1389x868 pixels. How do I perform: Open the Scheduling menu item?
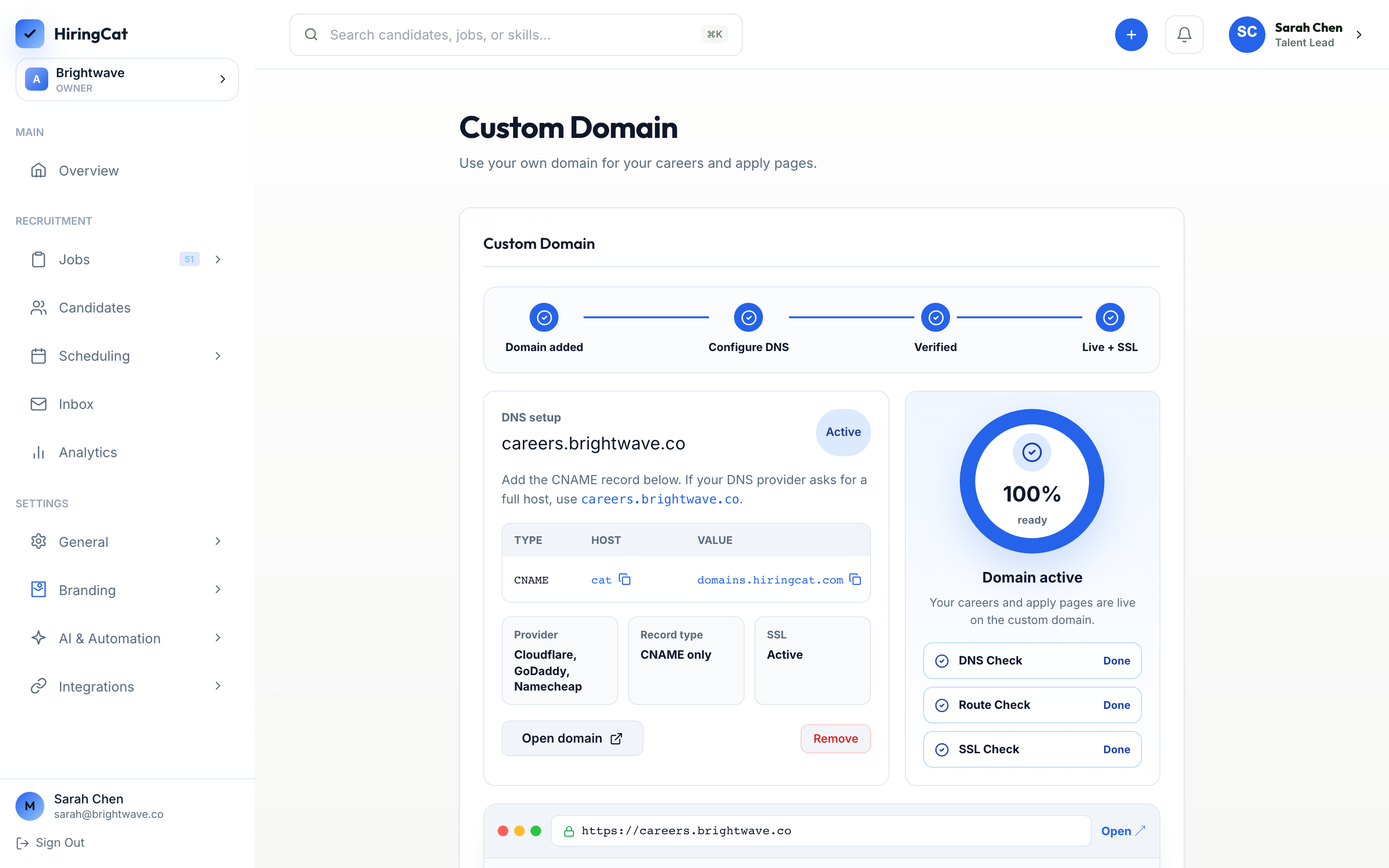click(127, 356)
